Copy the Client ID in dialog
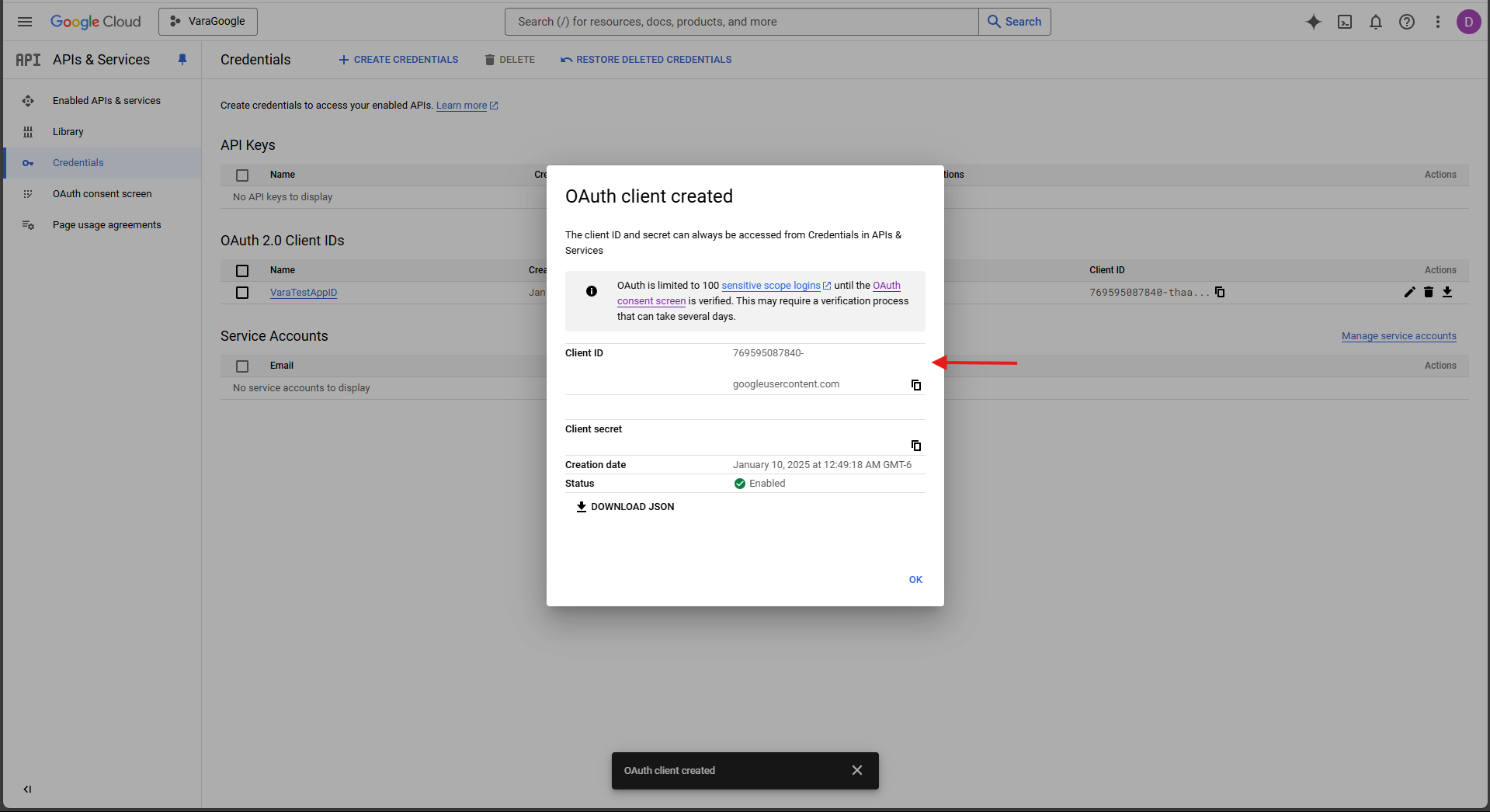 (x=916, y=385)
